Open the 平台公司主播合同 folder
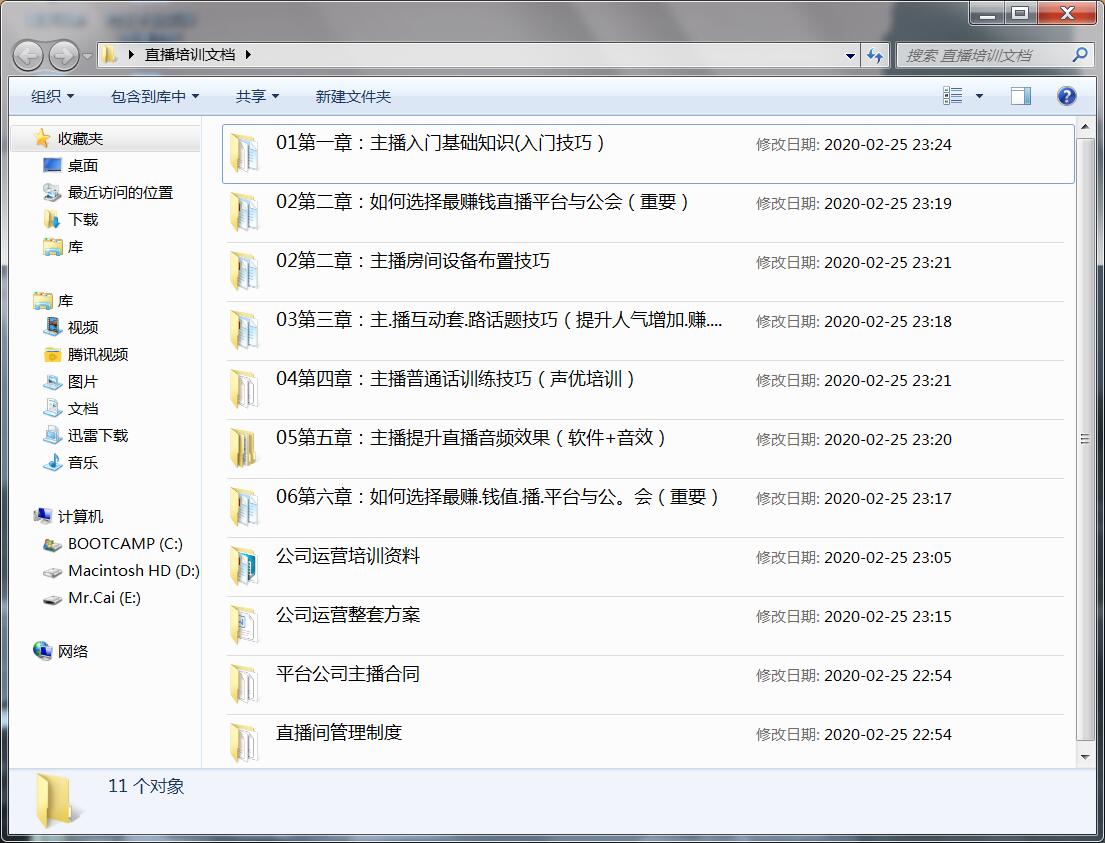This screenshot has width=1105, height=843. point(347,674)
